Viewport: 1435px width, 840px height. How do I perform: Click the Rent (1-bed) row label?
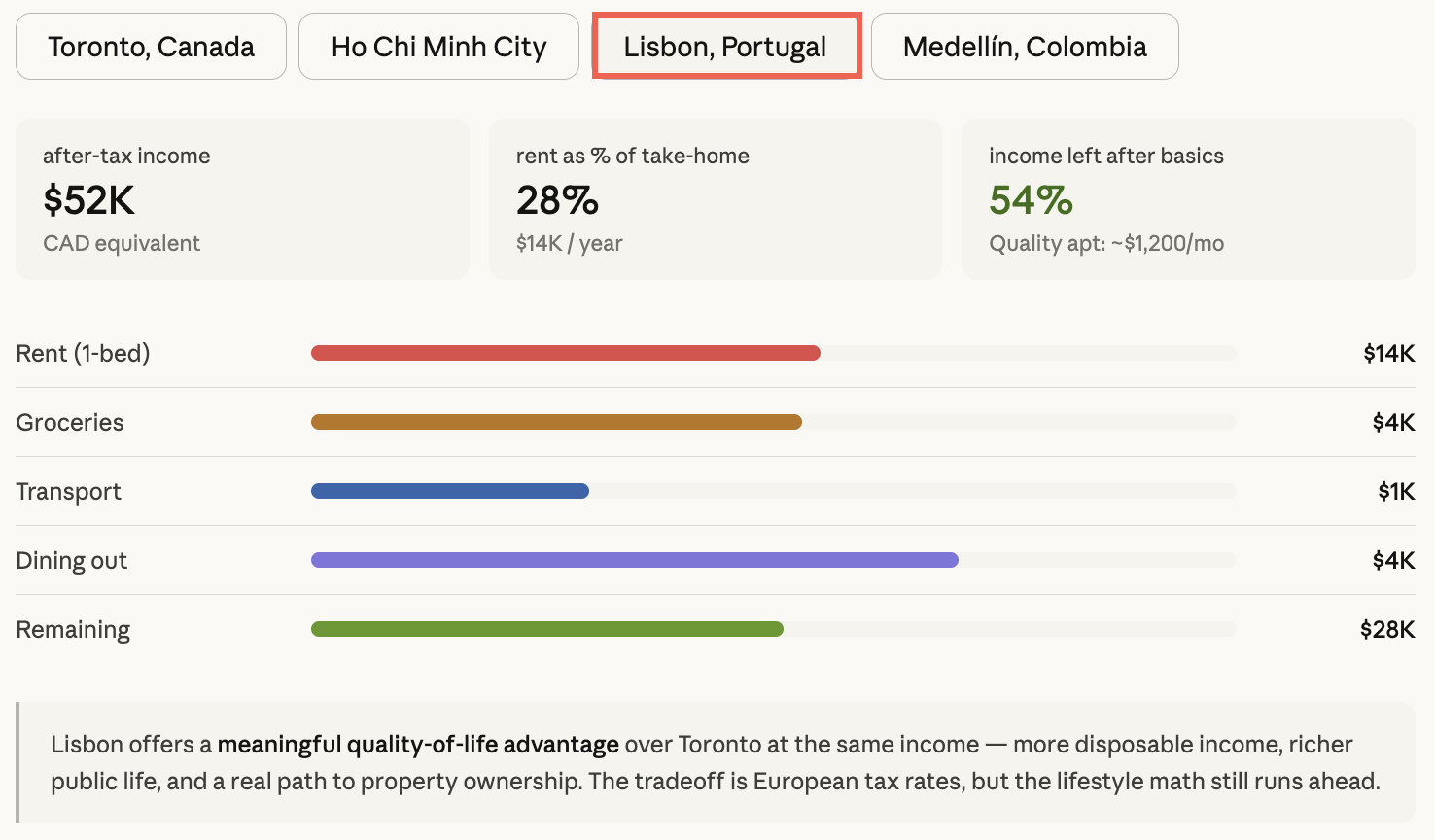click(x=84, y=353)
